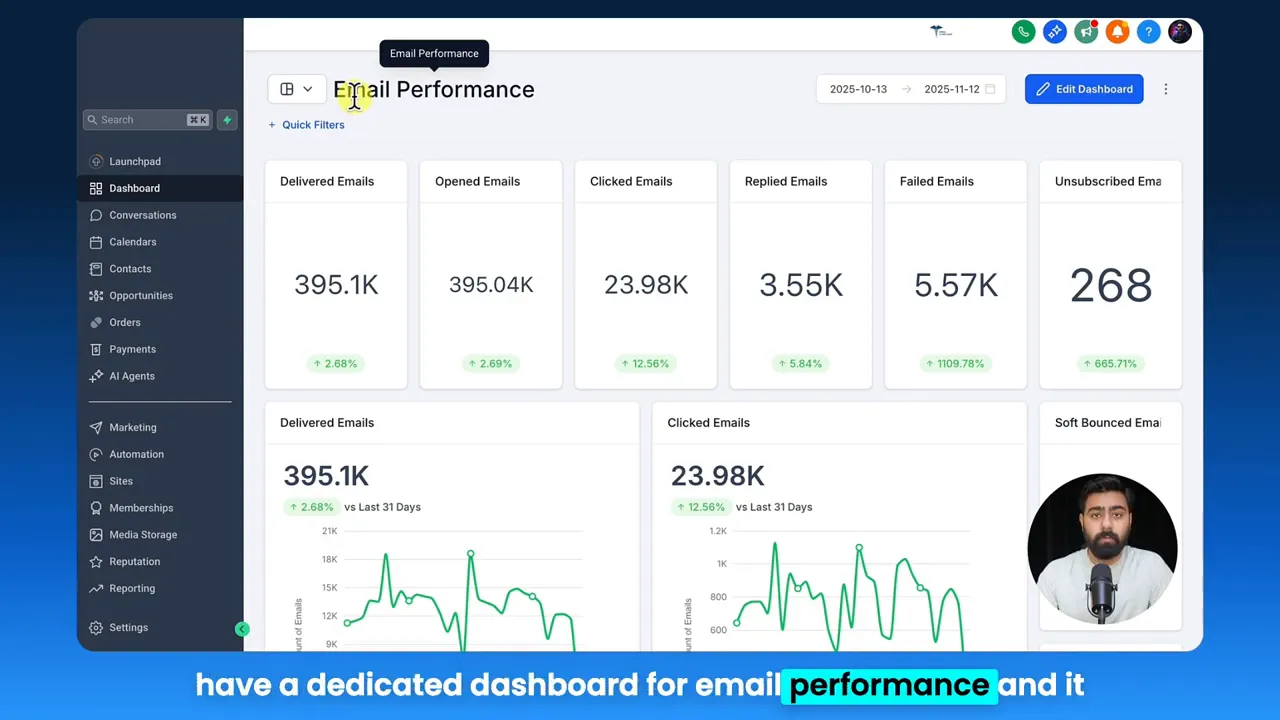Open the three-dot overflow menu beside Edit Dashboard
This screenshot has height=720, width=1280.
(x=1166, y=89)
